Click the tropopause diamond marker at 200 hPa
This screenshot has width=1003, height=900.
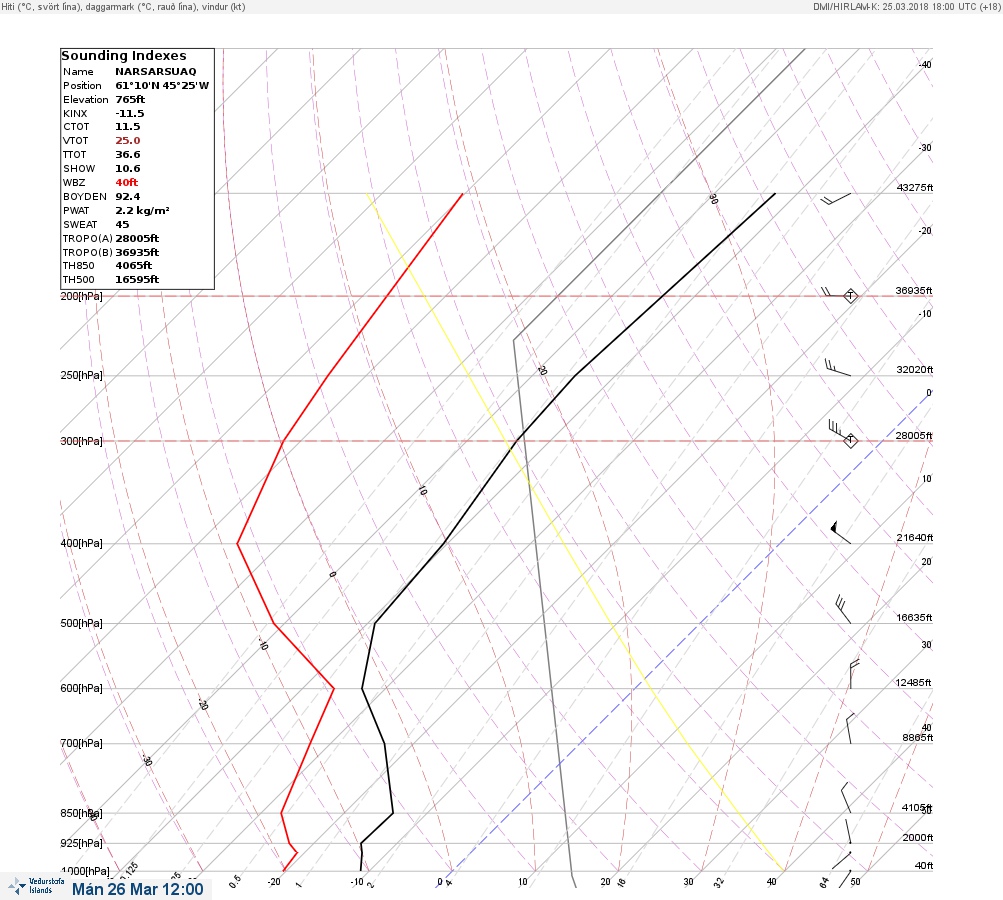[850, 296]
